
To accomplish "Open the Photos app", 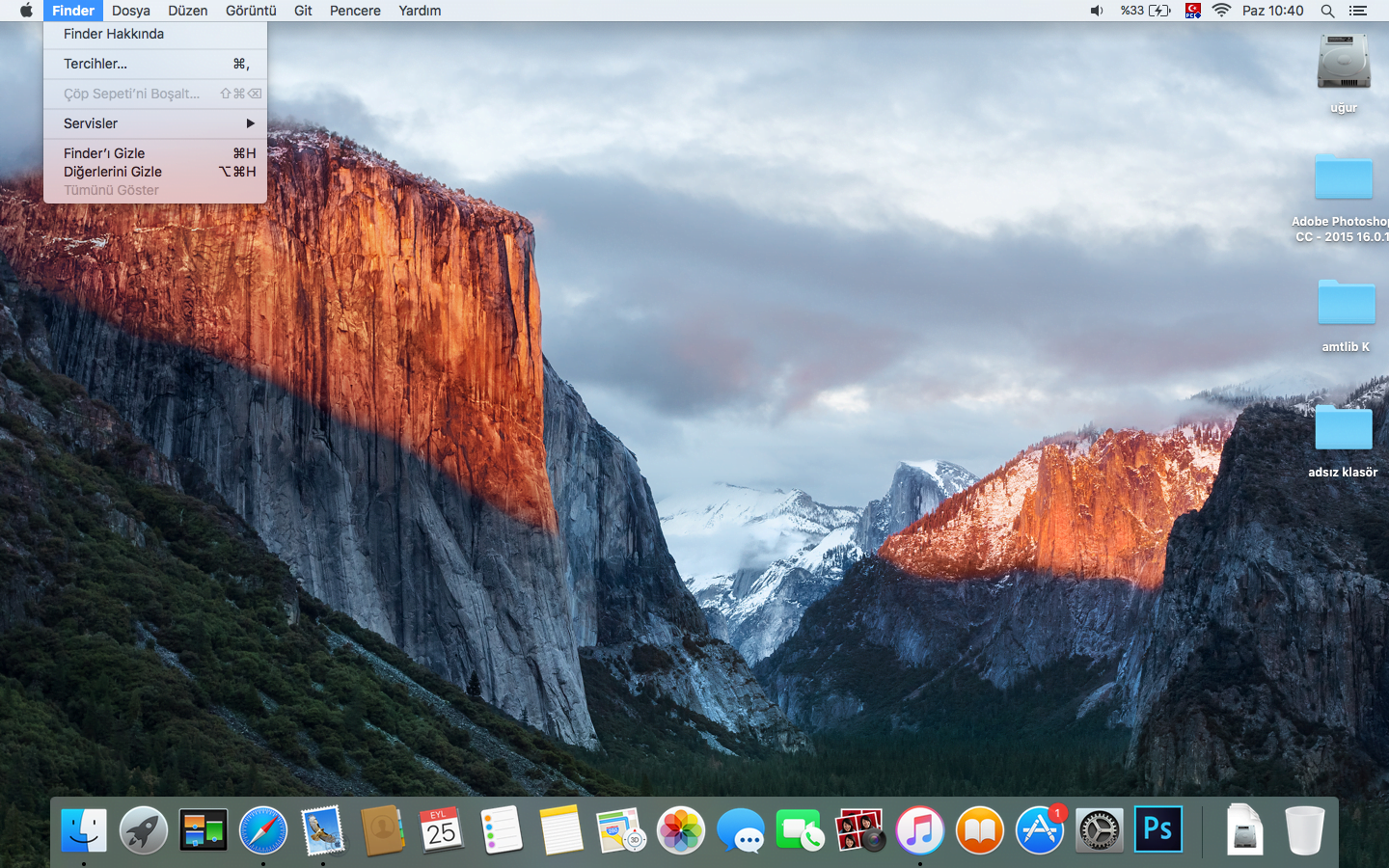I will (x=681, y=829).
